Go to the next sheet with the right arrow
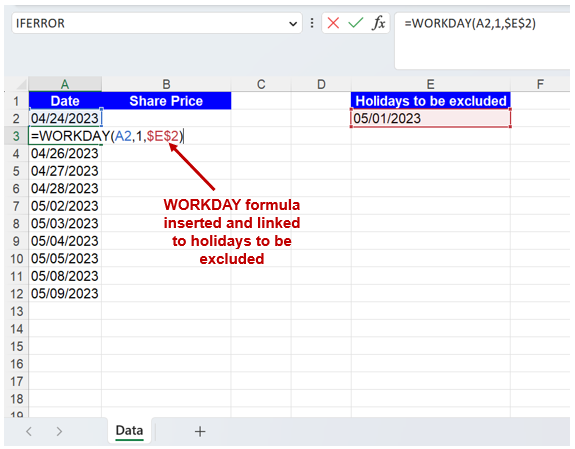575x449 pixels. [x=59, y=431]
